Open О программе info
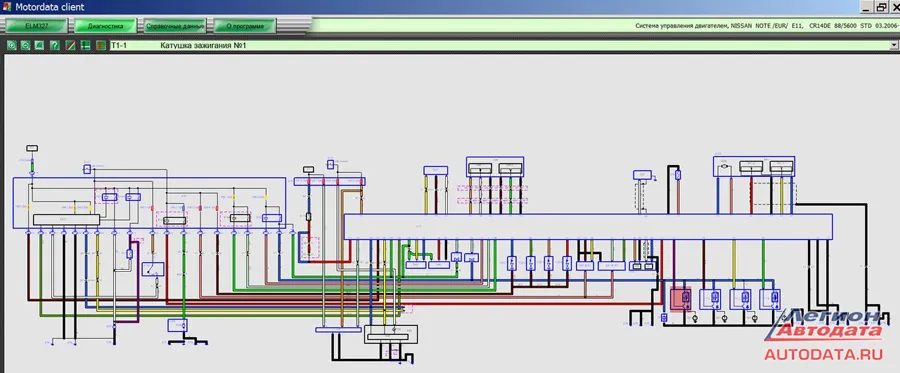The height and width of the screenshot is (373, 900). (245, 26)
